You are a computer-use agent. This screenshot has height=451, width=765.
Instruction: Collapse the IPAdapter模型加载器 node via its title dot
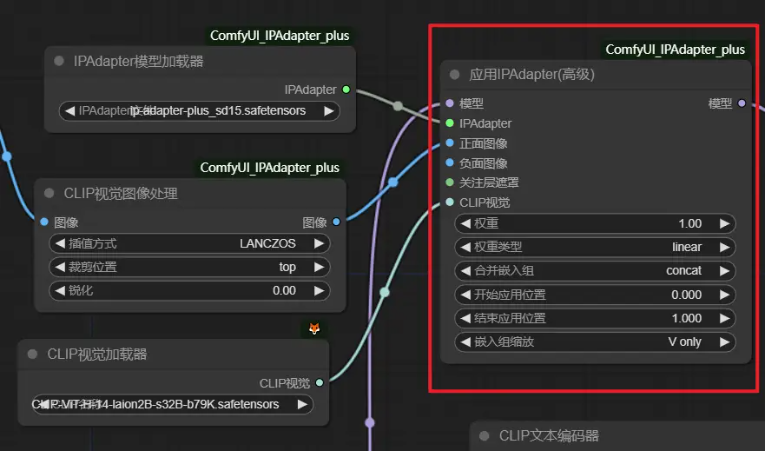(59, 61)
